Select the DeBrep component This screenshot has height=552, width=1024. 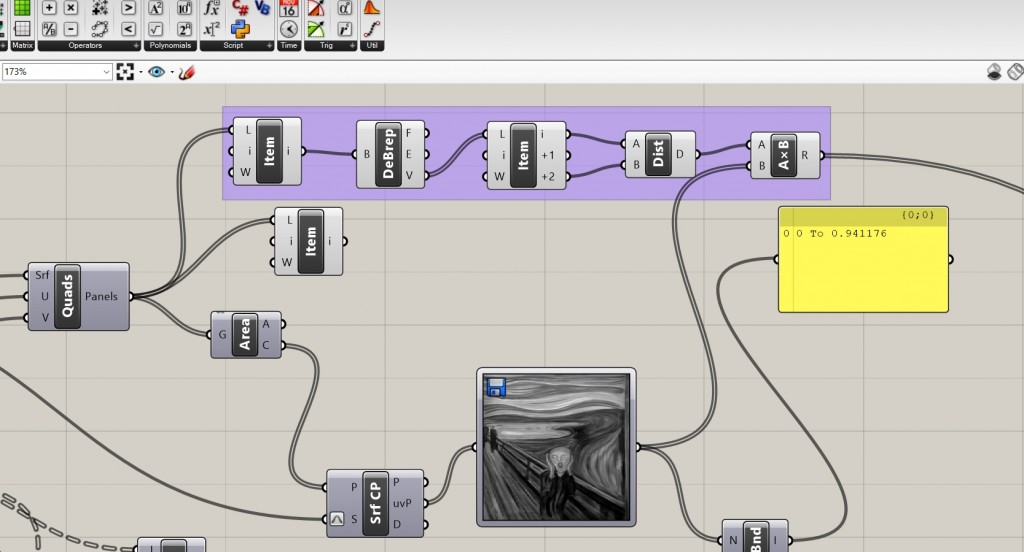click(391, 154)
